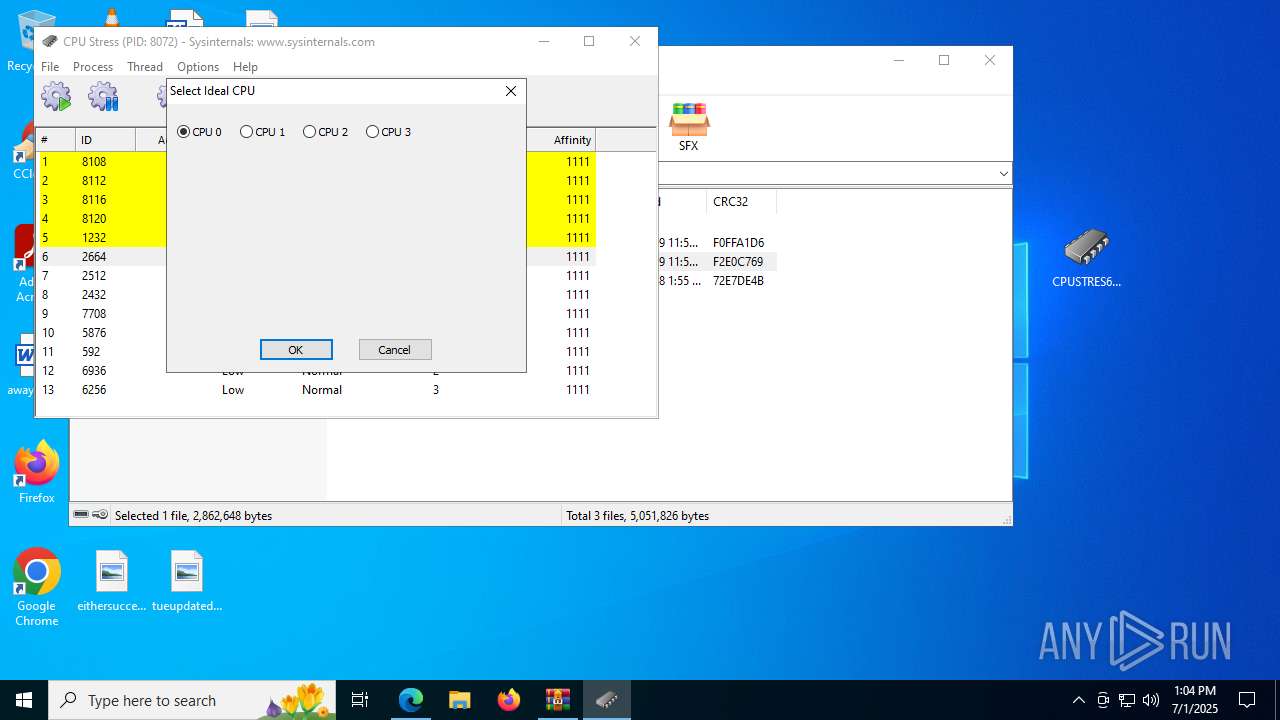Show hidden system tray icons
This screenshot has height=720, width=1280.
click(x=1078, y=700)
